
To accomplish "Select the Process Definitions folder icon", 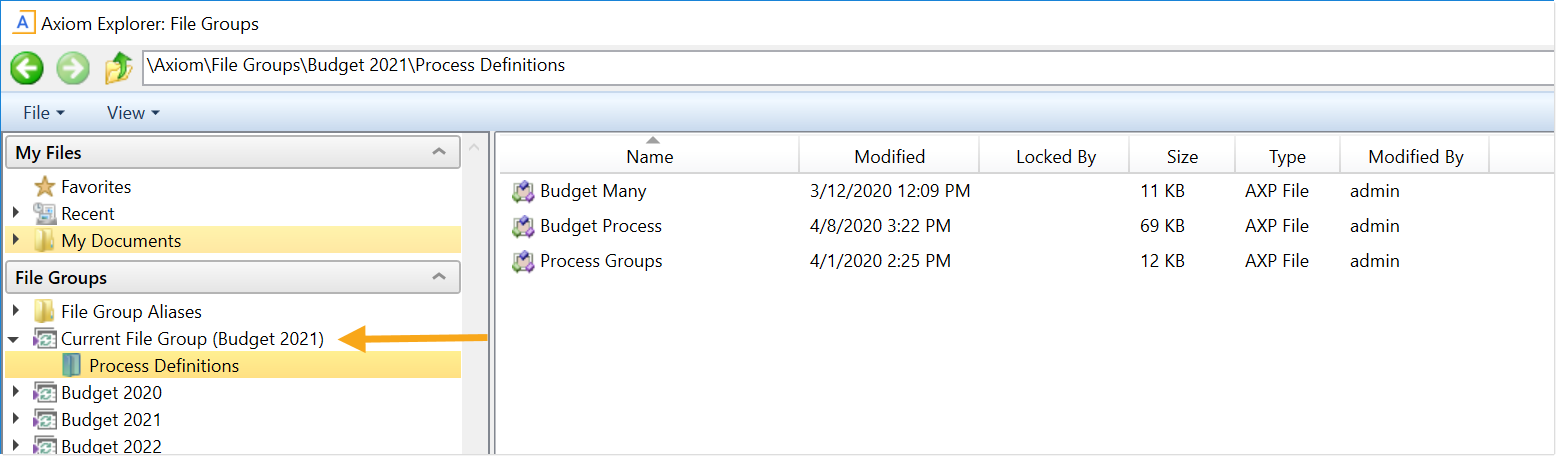I will point(72,366).
